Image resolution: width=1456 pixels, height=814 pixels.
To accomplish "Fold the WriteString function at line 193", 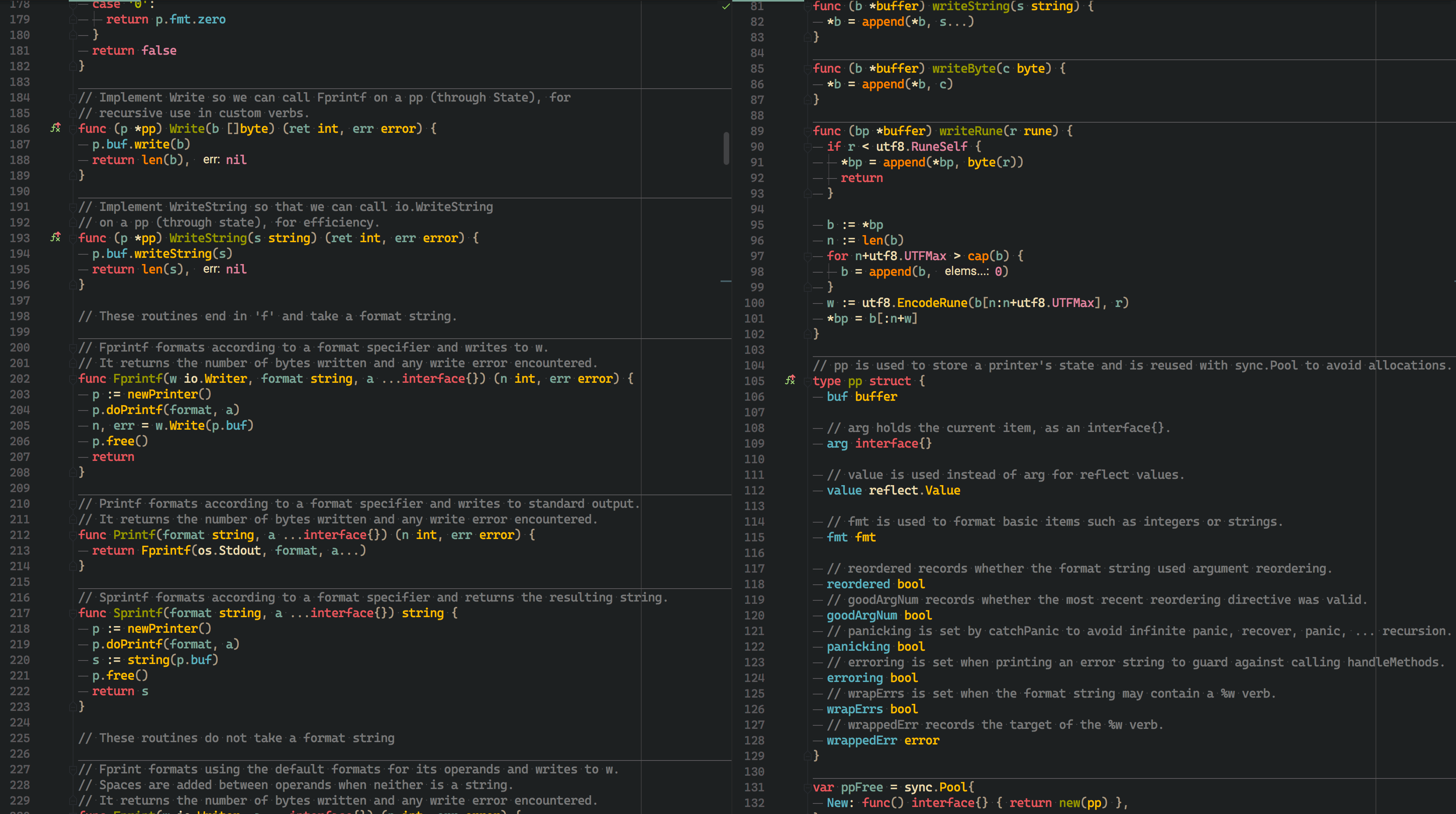I will (x=72, y=238).
